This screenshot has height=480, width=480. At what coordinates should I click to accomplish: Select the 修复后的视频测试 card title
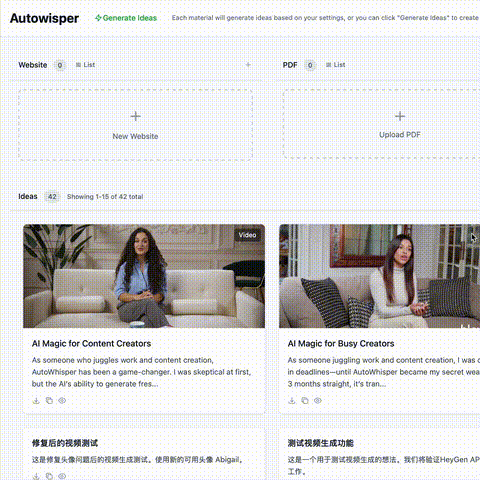[65, 443]
